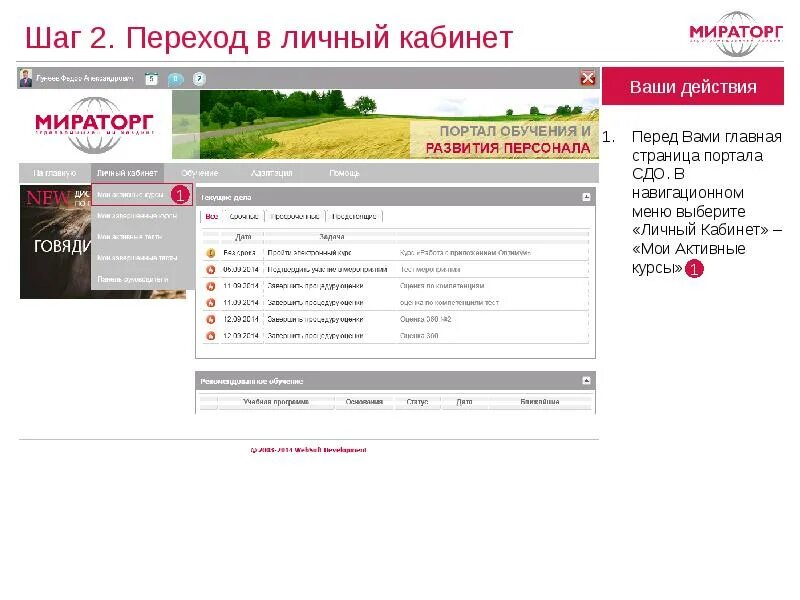Open the Помощь menu

click(x=344, y=173)
